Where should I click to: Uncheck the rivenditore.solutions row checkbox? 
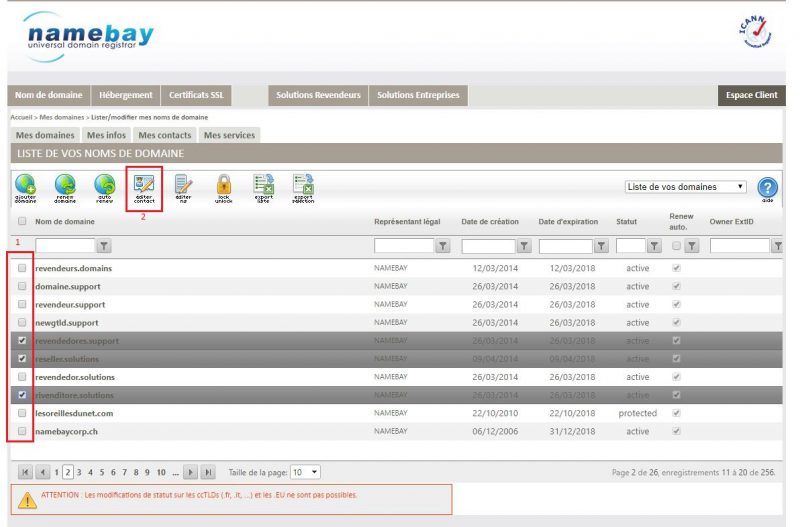(22, 394)
